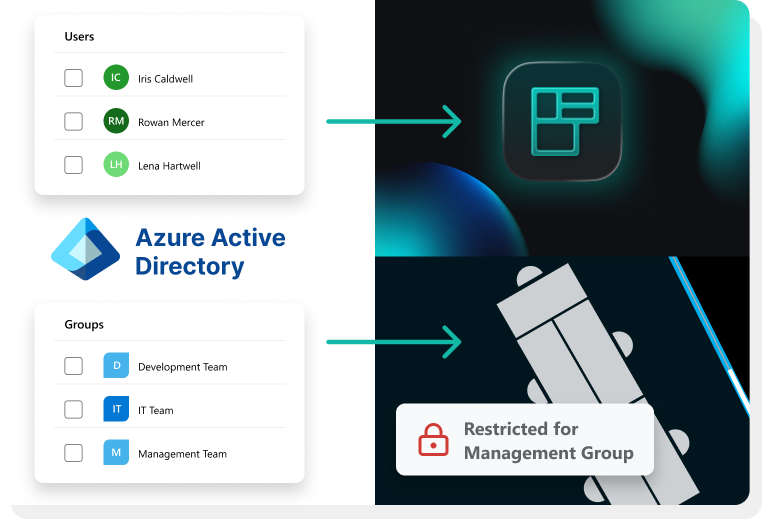Click the red padlock icon

pos(433,440)
